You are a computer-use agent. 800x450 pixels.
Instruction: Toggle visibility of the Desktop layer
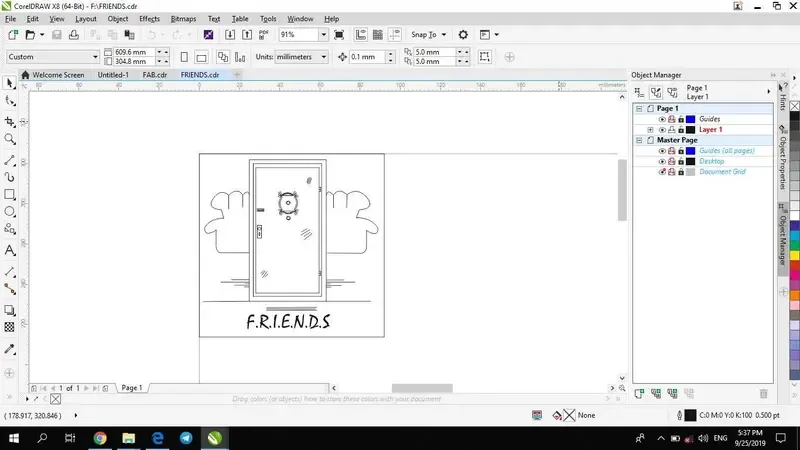pos(662,161)
